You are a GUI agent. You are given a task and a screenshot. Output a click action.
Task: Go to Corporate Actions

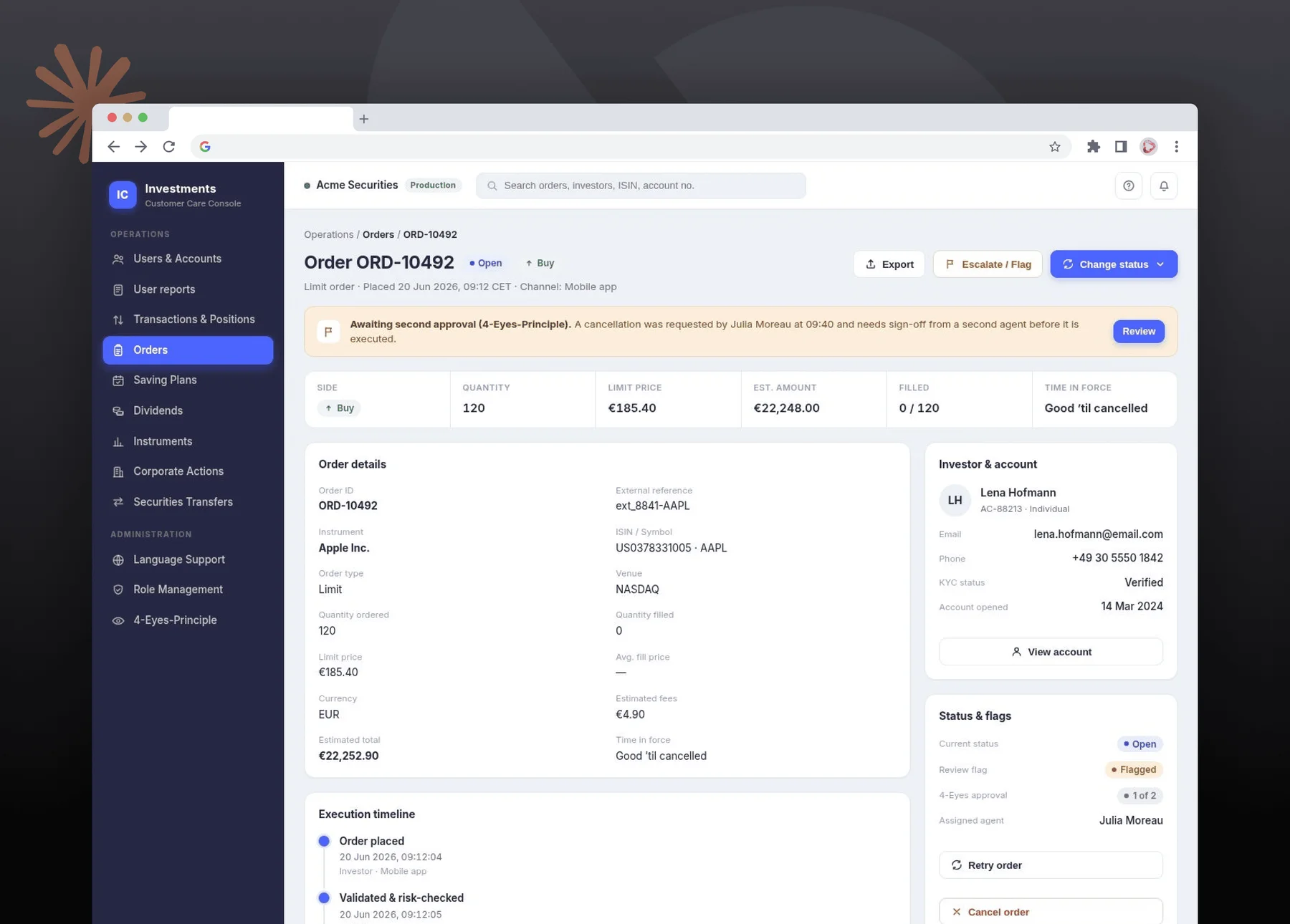click(188, 471)
